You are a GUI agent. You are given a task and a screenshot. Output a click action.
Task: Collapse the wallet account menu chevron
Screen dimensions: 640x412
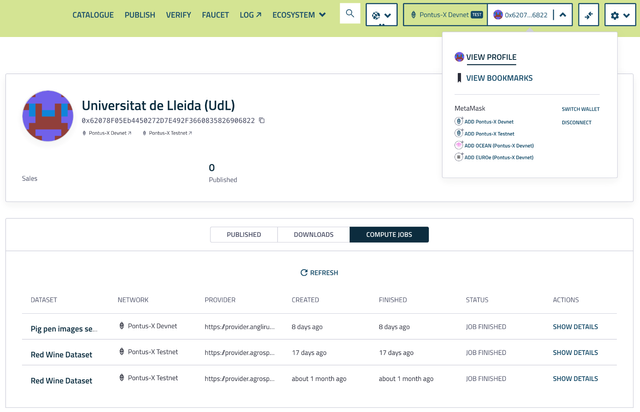(562, 15)
